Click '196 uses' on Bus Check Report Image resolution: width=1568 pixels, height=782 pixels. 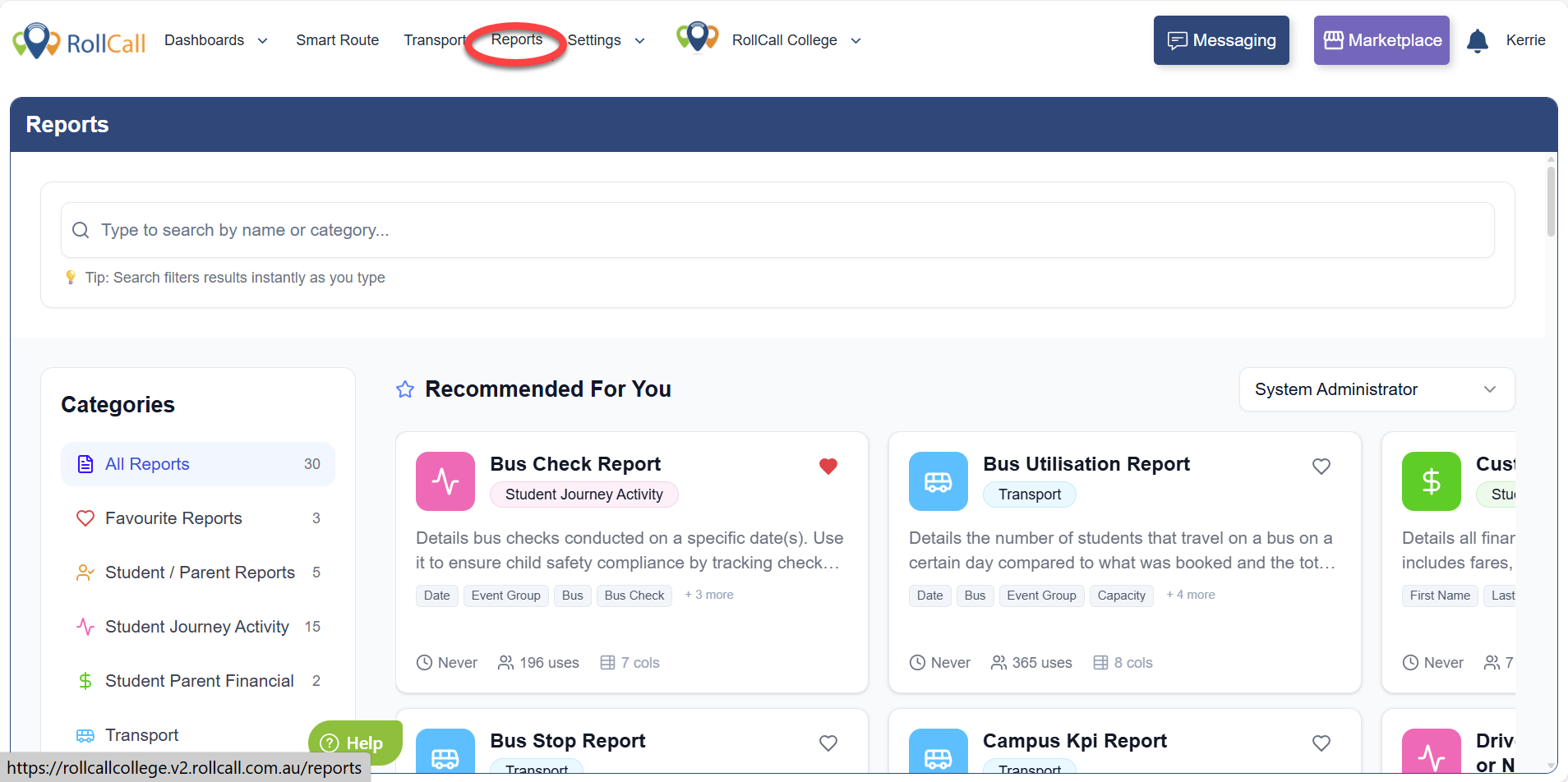pos(538,663)
